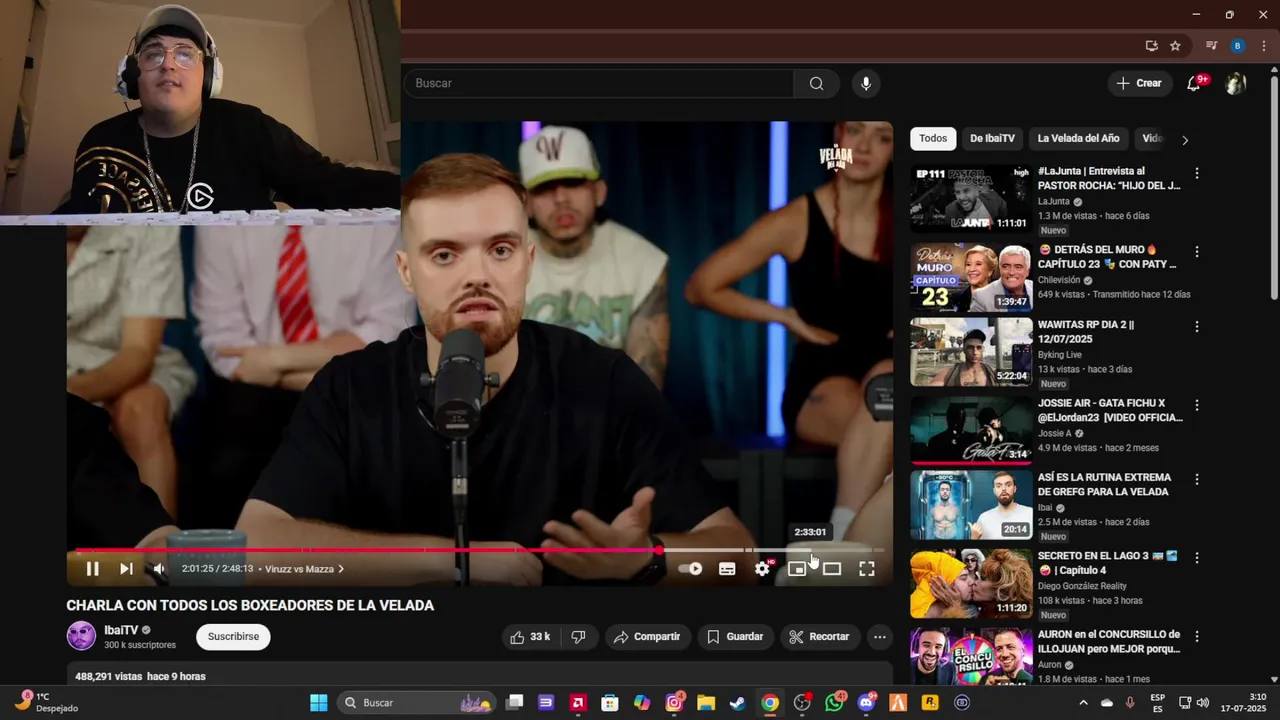Open Chrome media controls icon

click(1212, 46)
